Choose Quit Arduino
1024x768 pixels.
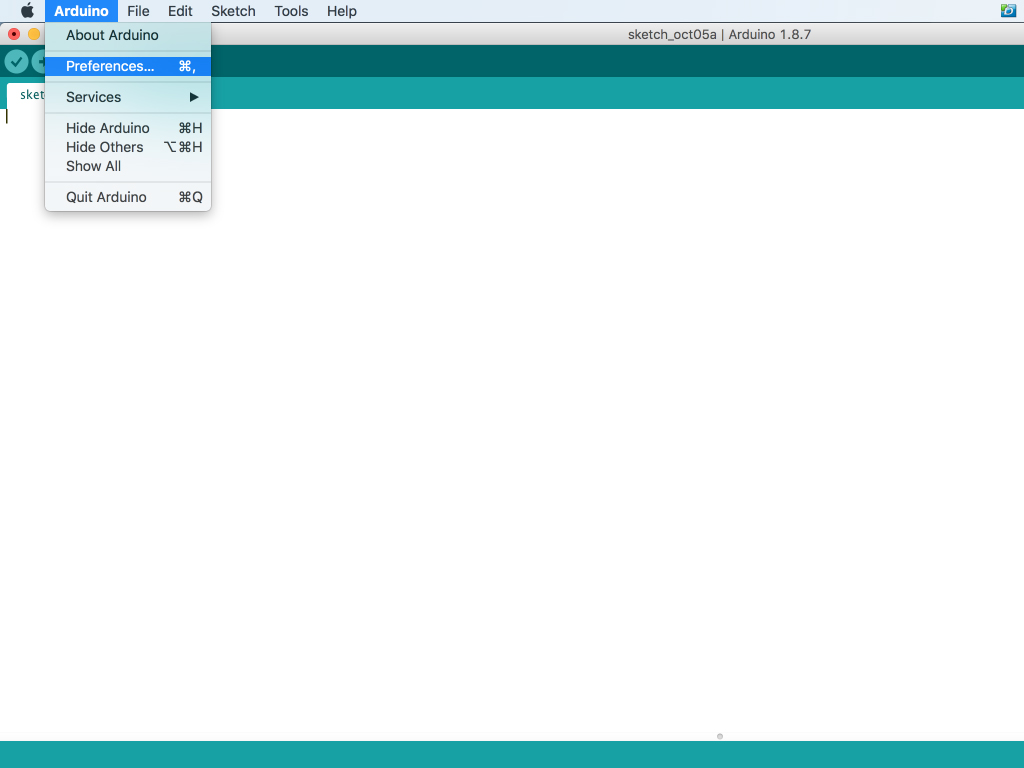pos(128,197)
